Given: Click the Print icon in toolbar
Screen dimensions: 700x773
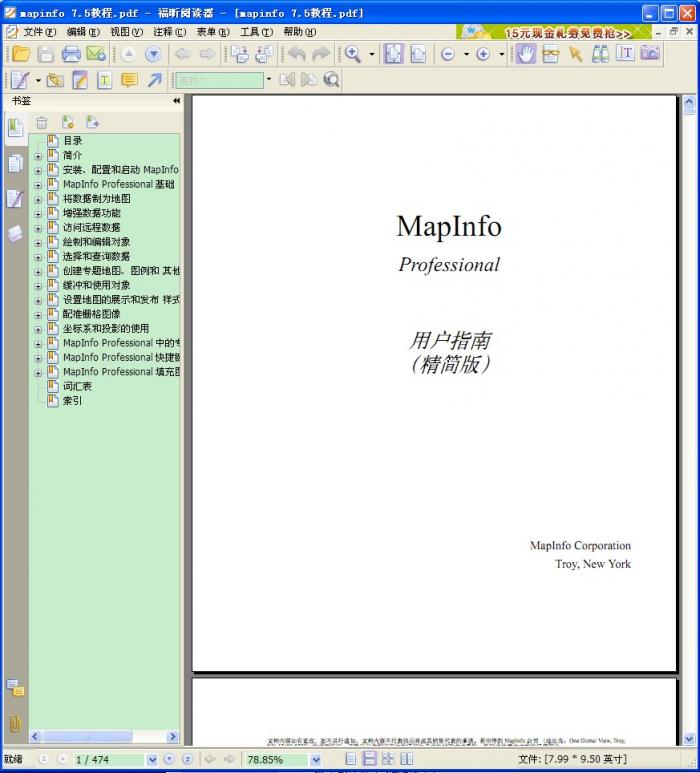Looking at the screenshot, I should point(71,54).
